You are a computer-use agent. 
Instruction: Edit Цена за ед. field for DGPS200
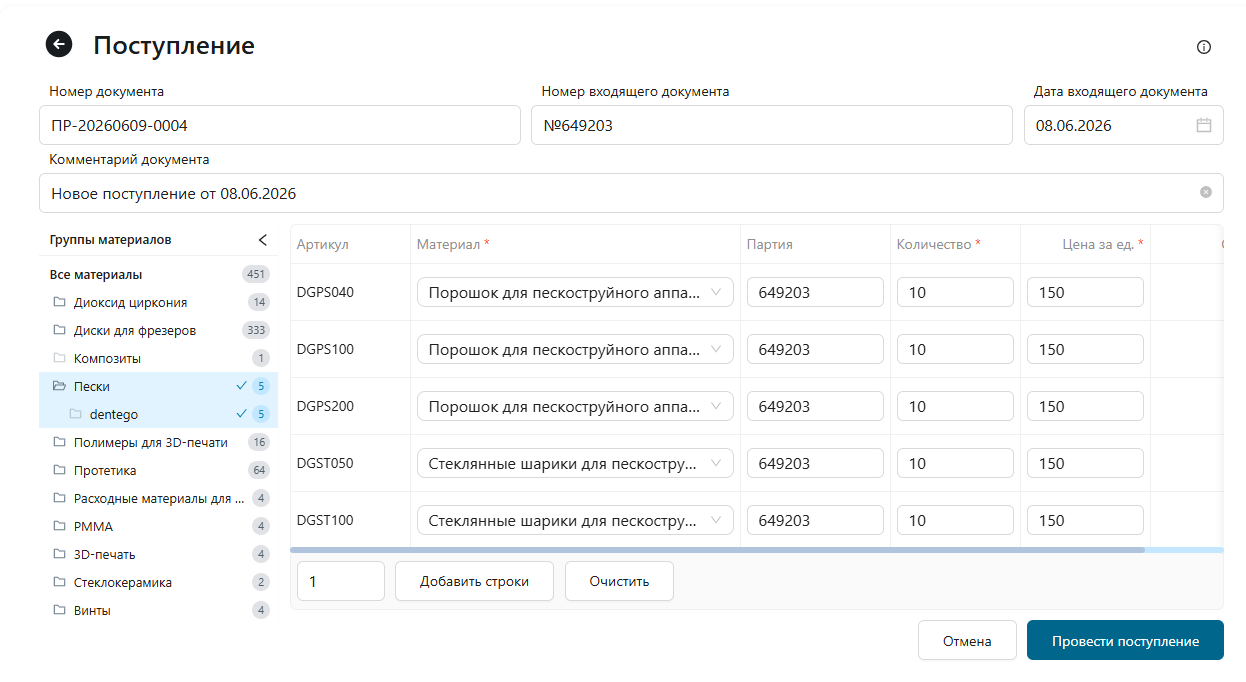pos(1085,406)
